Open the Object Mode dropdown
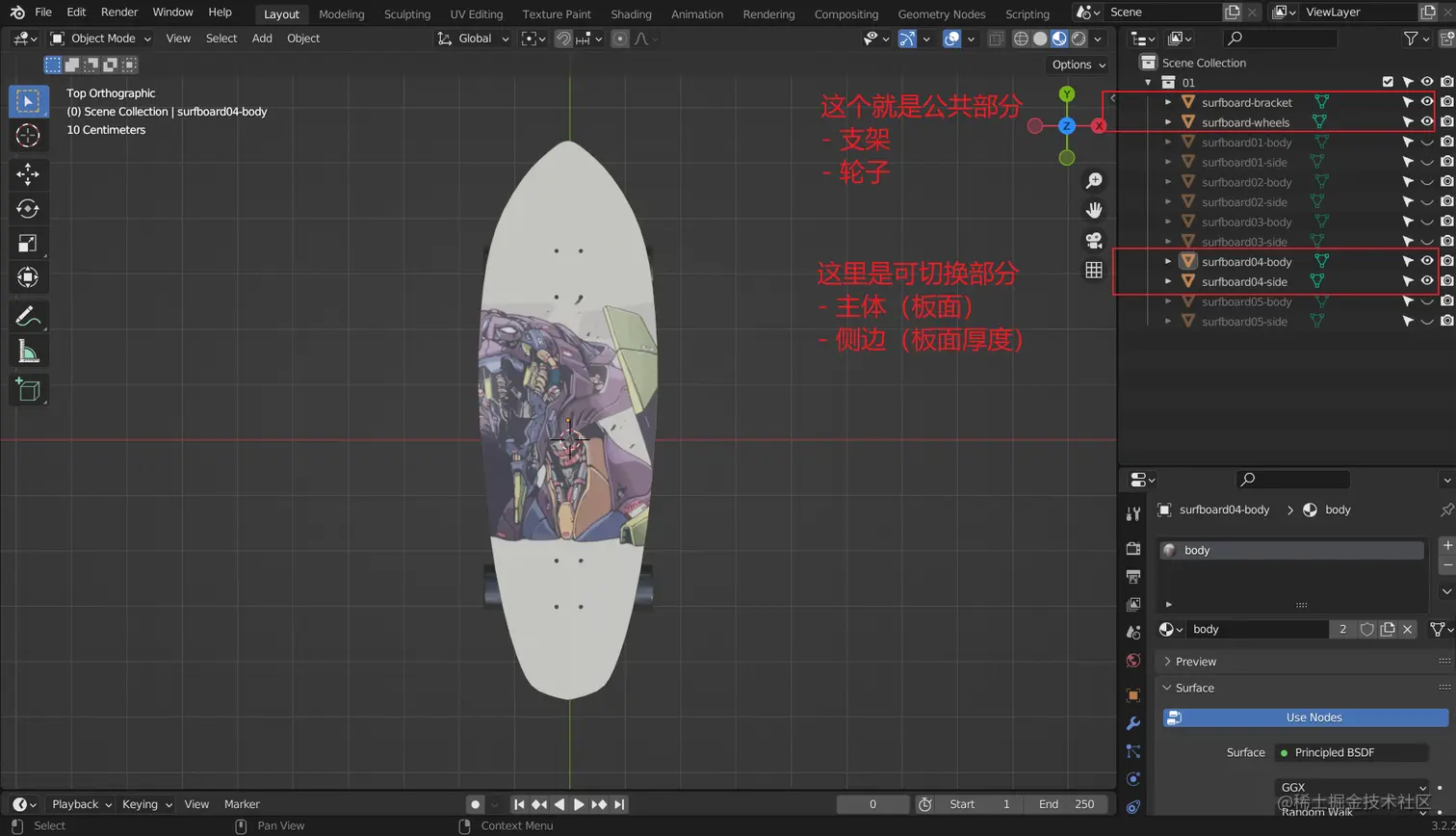The width and height of the screenshot is (1456, 836). [x=100, y=39]
